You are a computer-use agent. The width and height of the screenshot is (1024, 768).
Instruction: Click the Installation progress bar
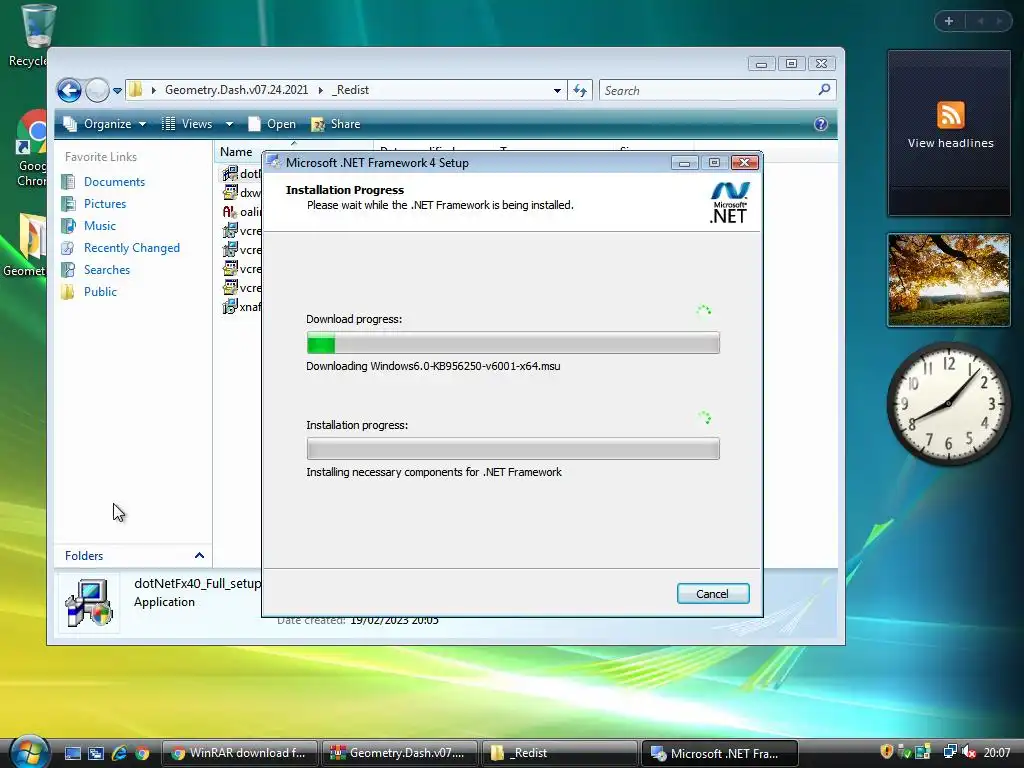tap(513, 449)
